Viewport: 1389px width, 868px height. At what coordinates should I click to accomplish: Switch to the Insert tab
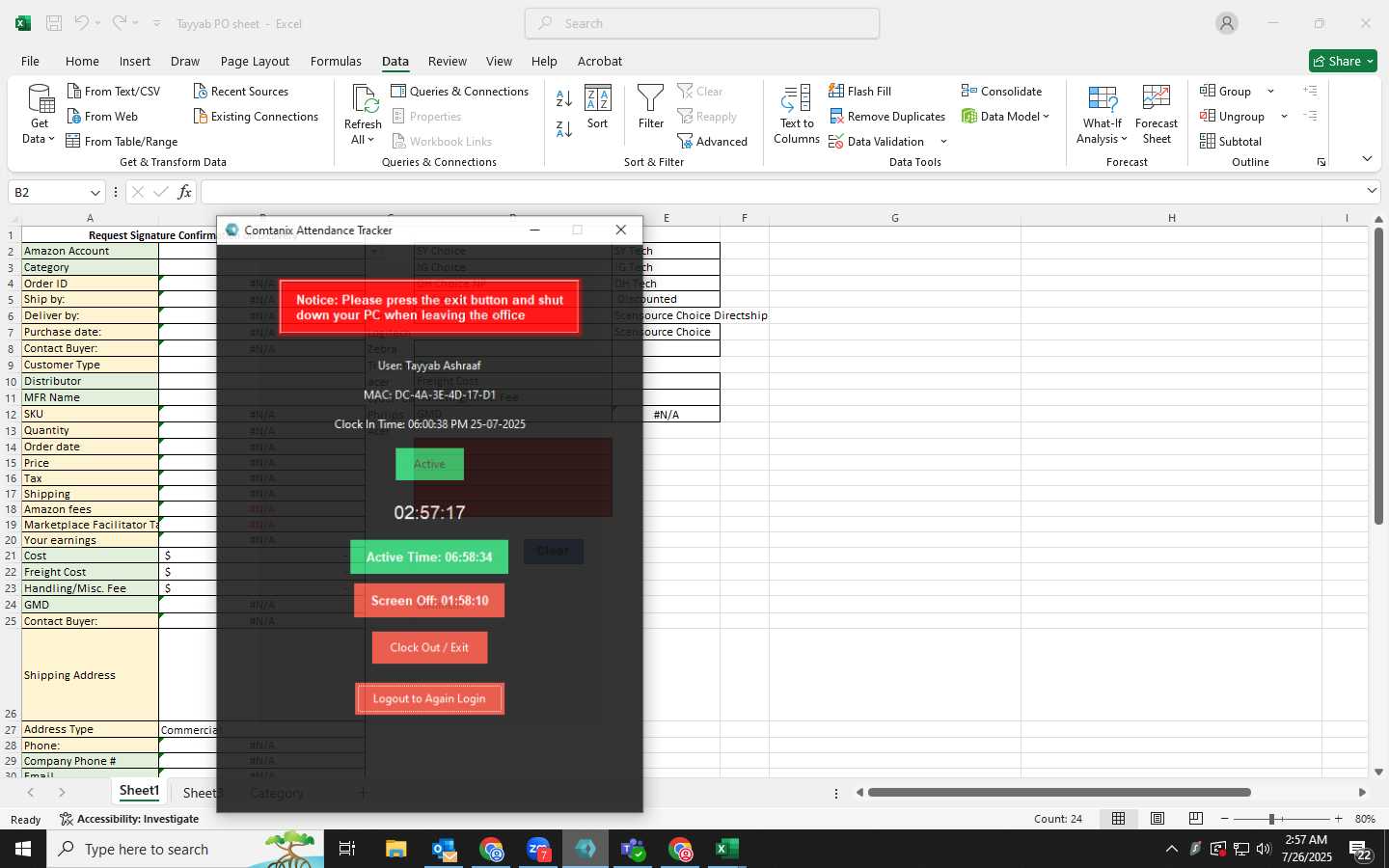point(135,61)
